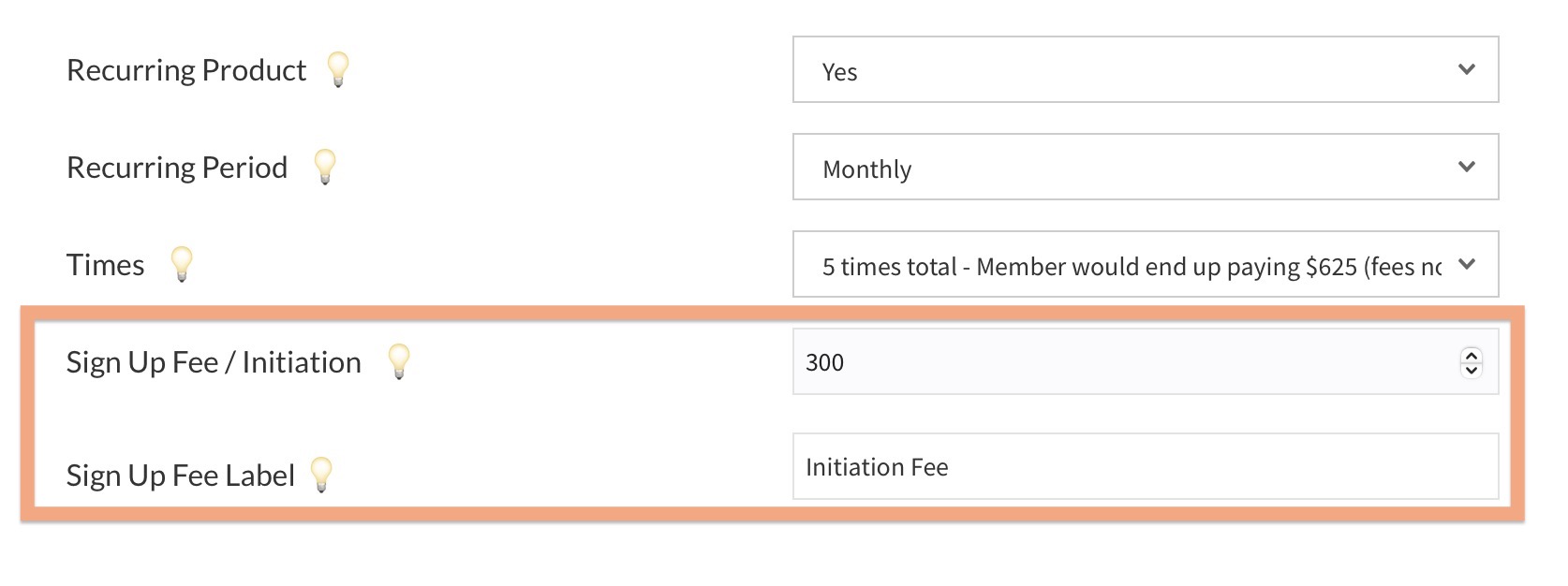
Task: Click the lightbulb hint beside Recurring Period
Action: click(325, 167)
